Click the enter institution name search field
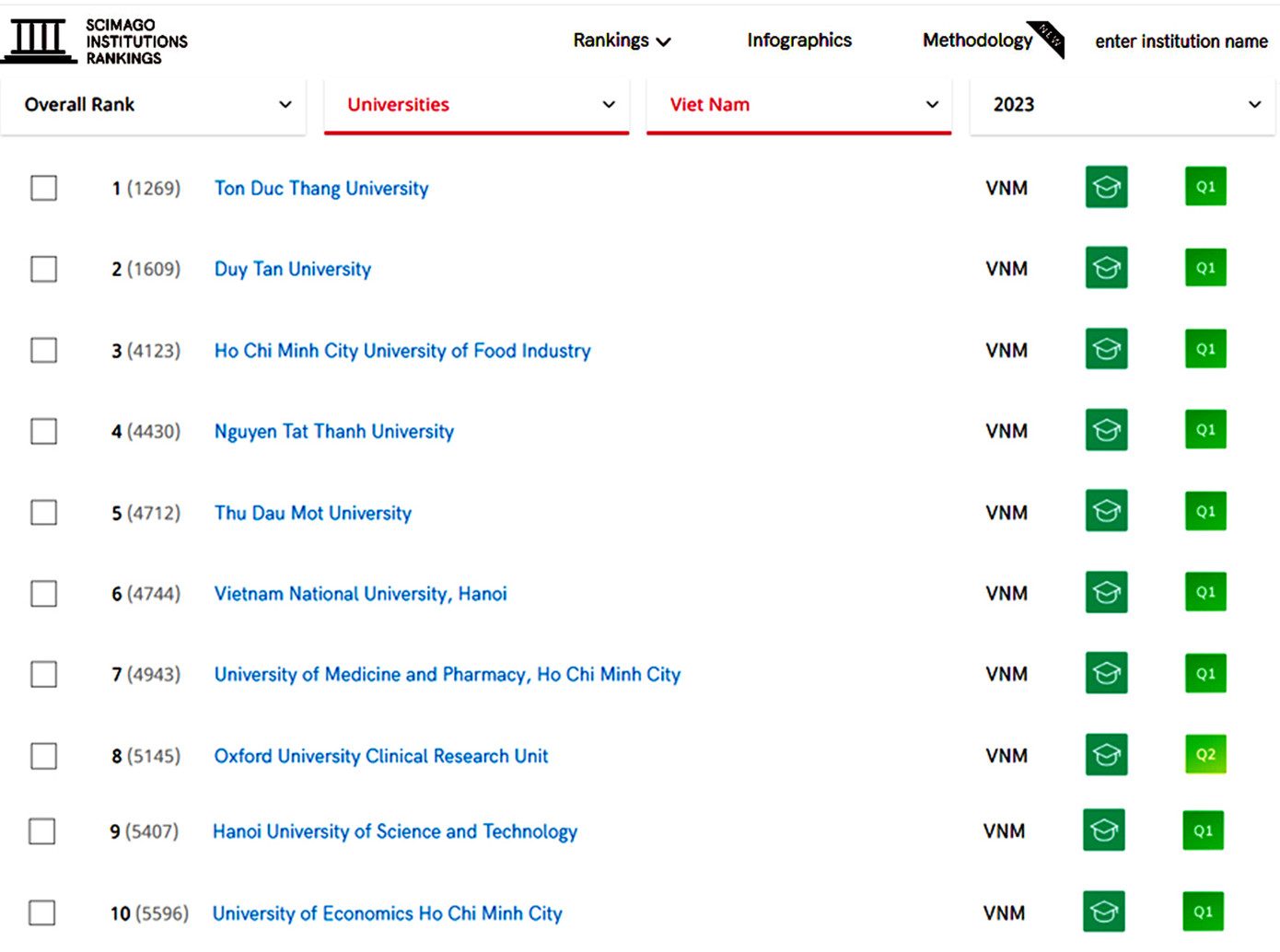 [x=1181, y=41]
